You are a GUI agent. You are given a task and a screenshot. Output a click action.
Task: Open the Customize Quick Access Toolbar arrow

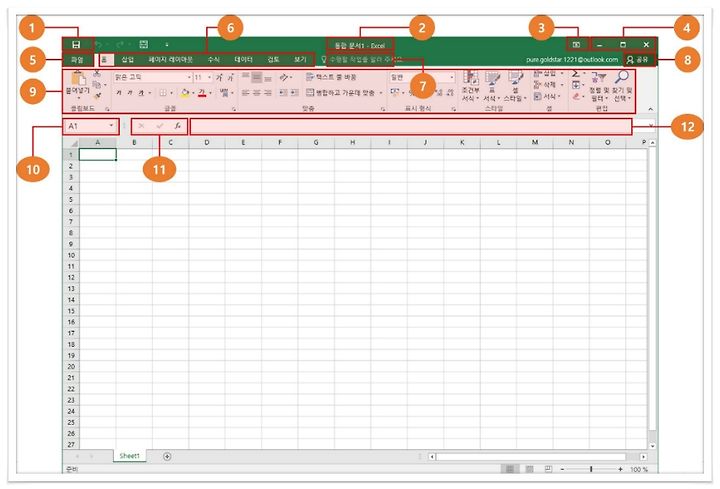(x=167, y=45)
